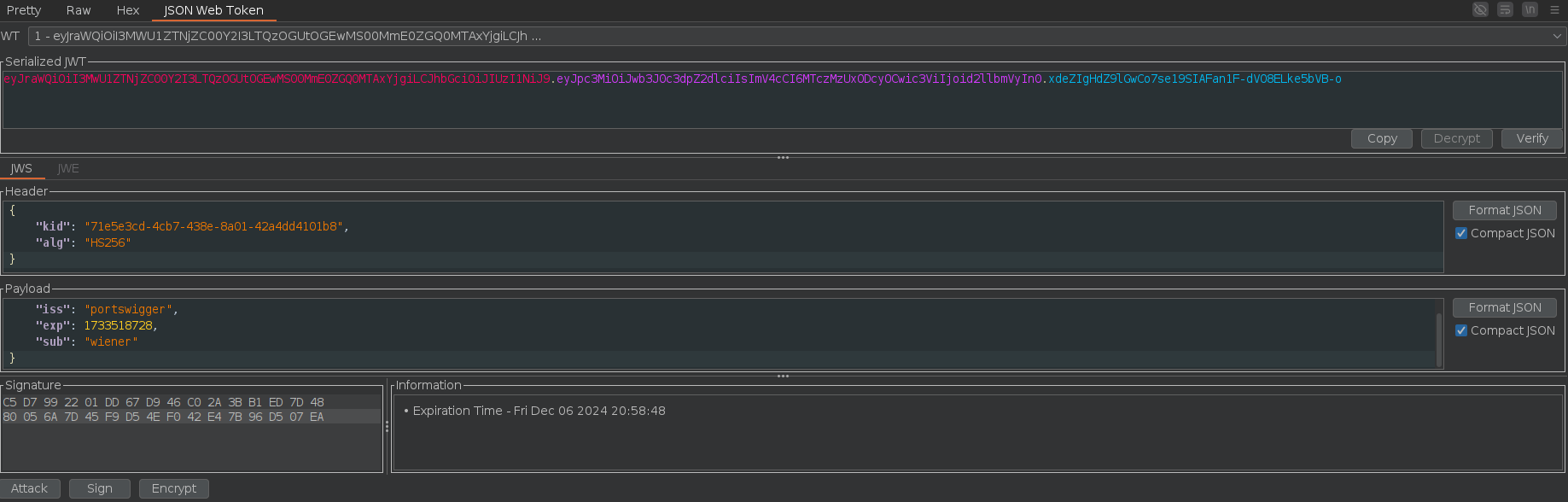Open the Attack menu button
This screenshot has width=1568, height=502.
[x=30, y=488]
